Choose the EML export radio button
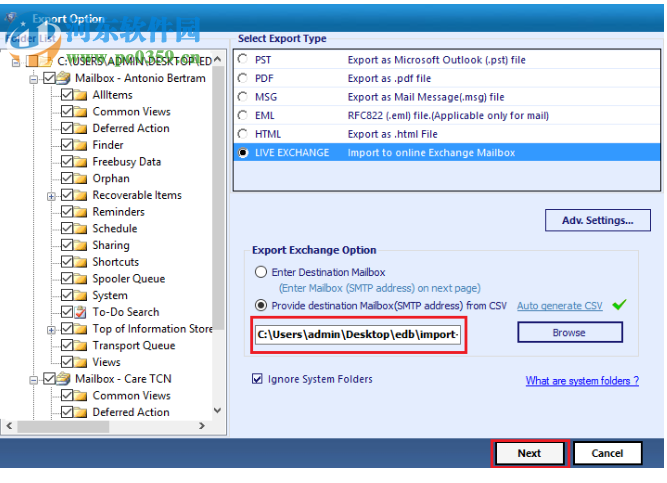667x483 pixels. point(243,115)
